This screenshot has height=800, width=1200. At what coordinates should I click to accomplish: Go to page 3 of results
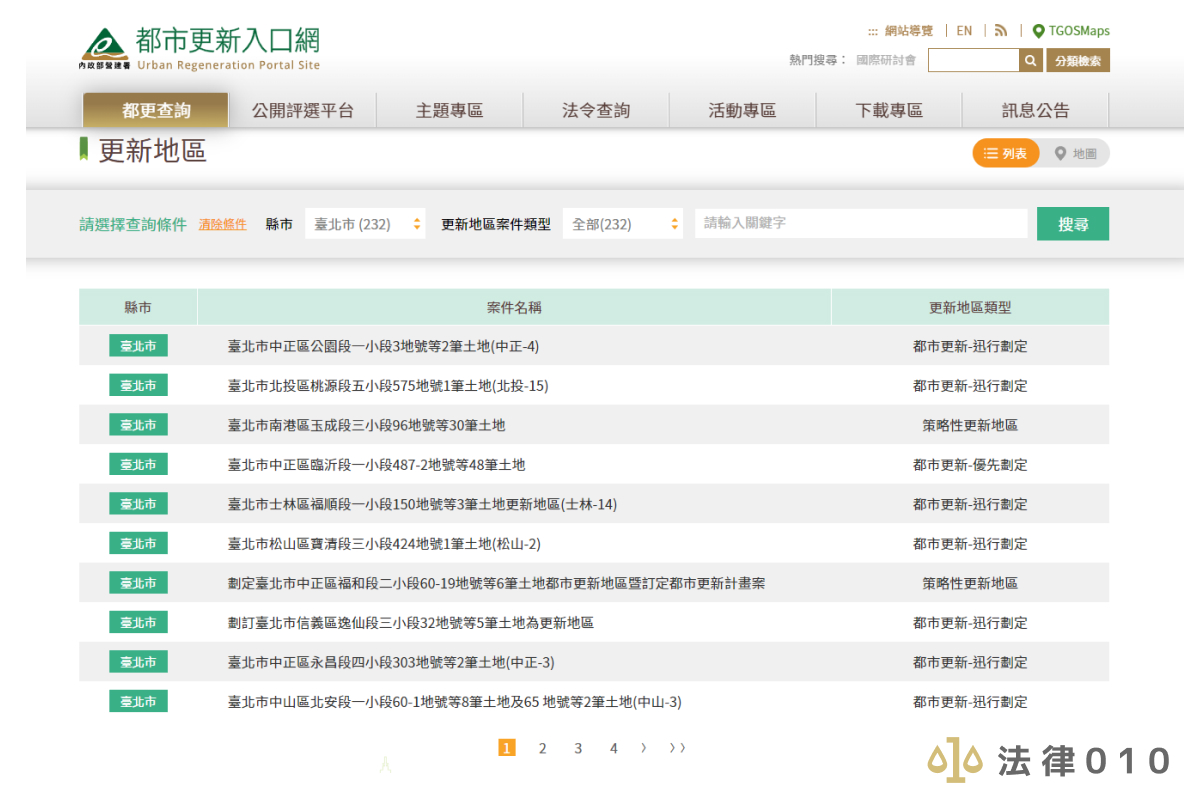pos(578,747)
